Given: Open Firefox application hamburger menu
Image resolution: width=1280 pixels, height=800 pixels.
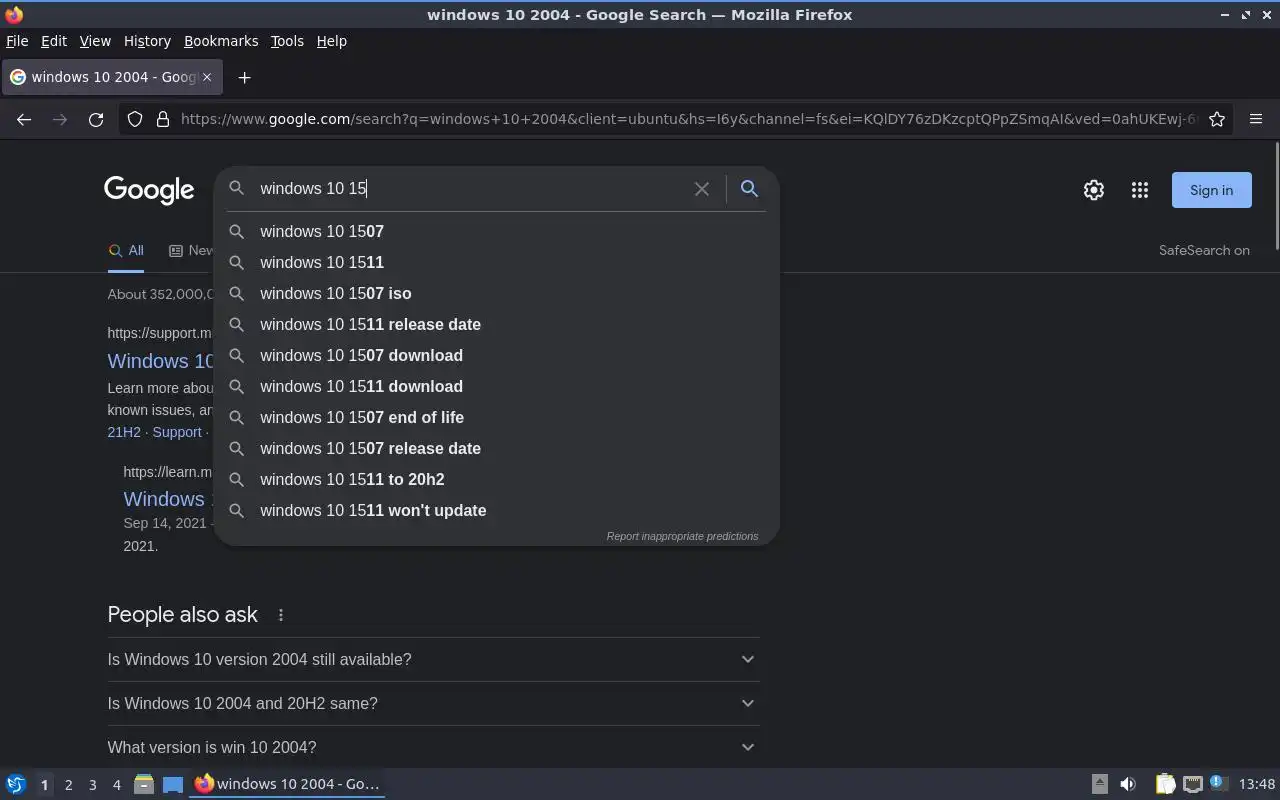Looking at the screenshot, I should pos(1256,119).
